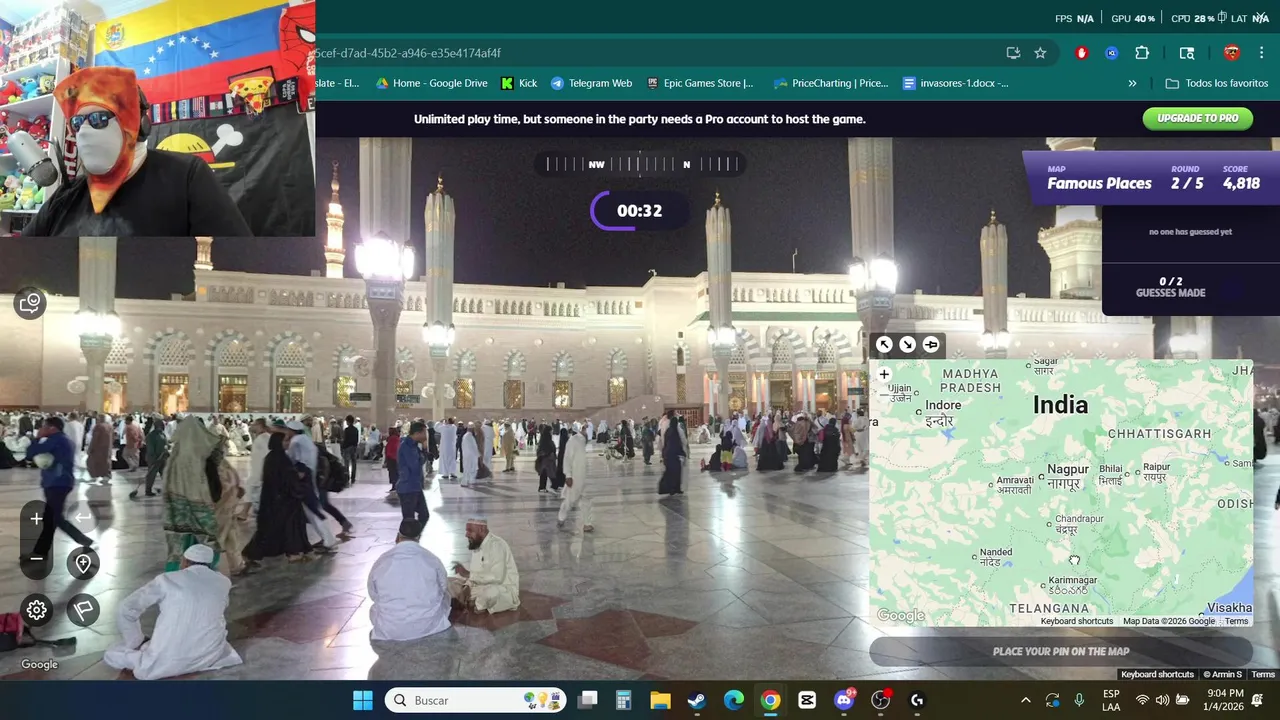Open Logitech G HUB from taskbar
The width and height of the screenshot is (1280, 720).
point(917,700)
